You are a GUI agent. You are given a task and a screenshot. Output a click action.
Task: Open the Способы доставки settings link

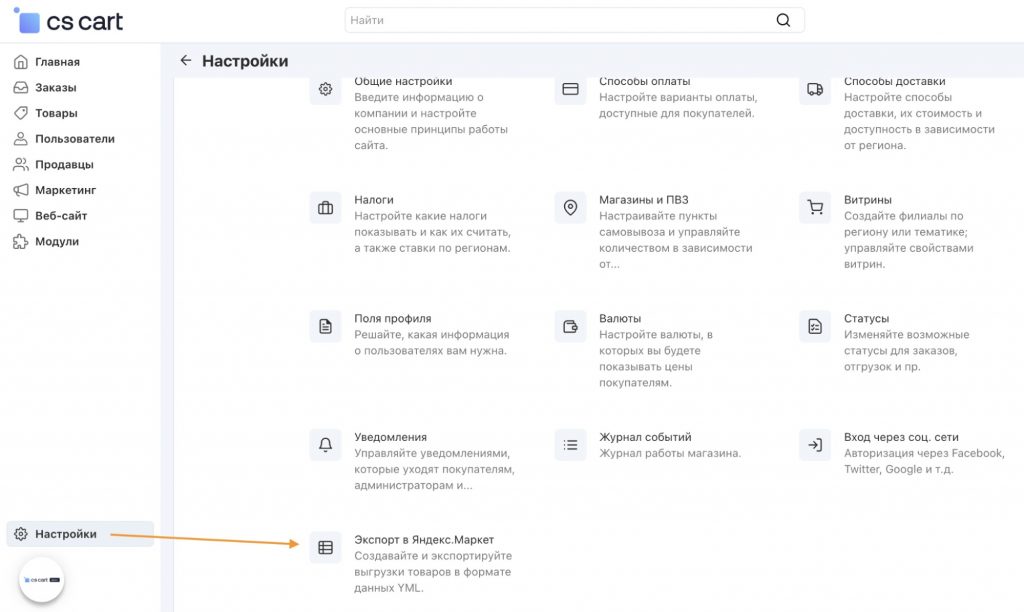click(896, 82)
